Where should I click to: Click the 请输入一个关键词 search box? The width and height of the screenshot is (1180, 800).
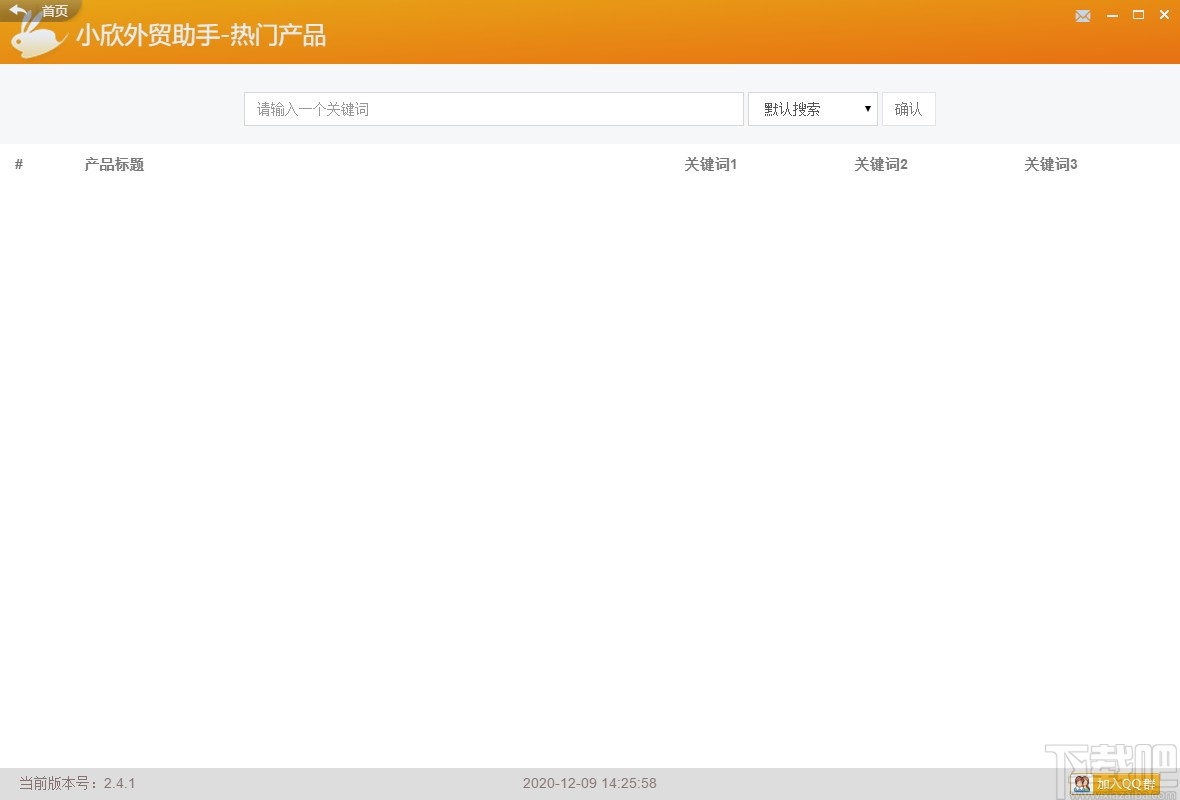493,108
